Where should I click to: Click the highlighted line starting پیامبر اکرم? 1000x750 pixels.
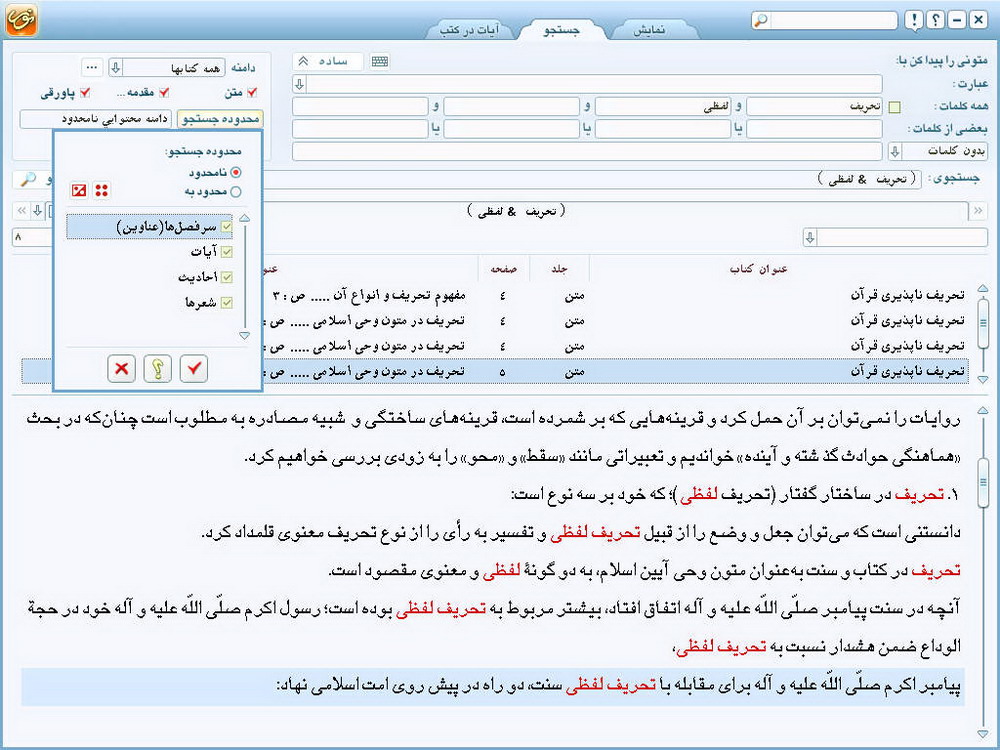[492, 686]
